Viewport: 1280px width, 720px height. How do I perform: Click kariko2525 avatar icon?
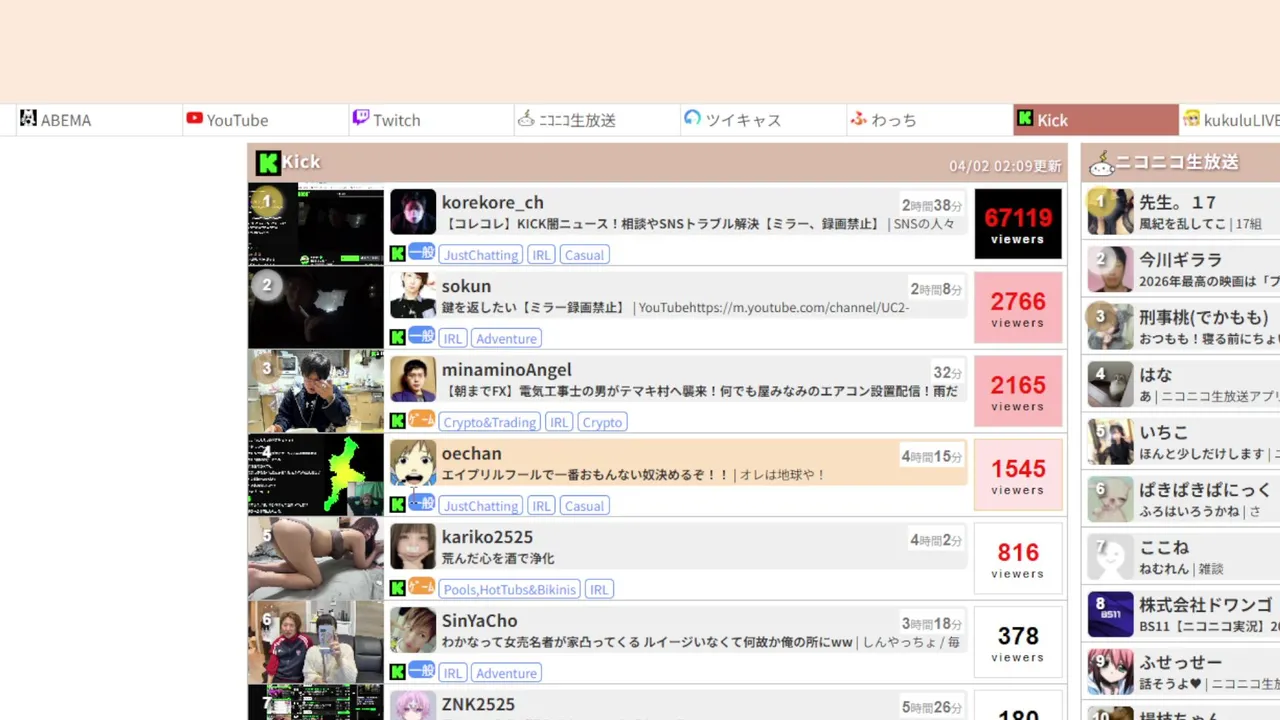click(x=413, y=547)
